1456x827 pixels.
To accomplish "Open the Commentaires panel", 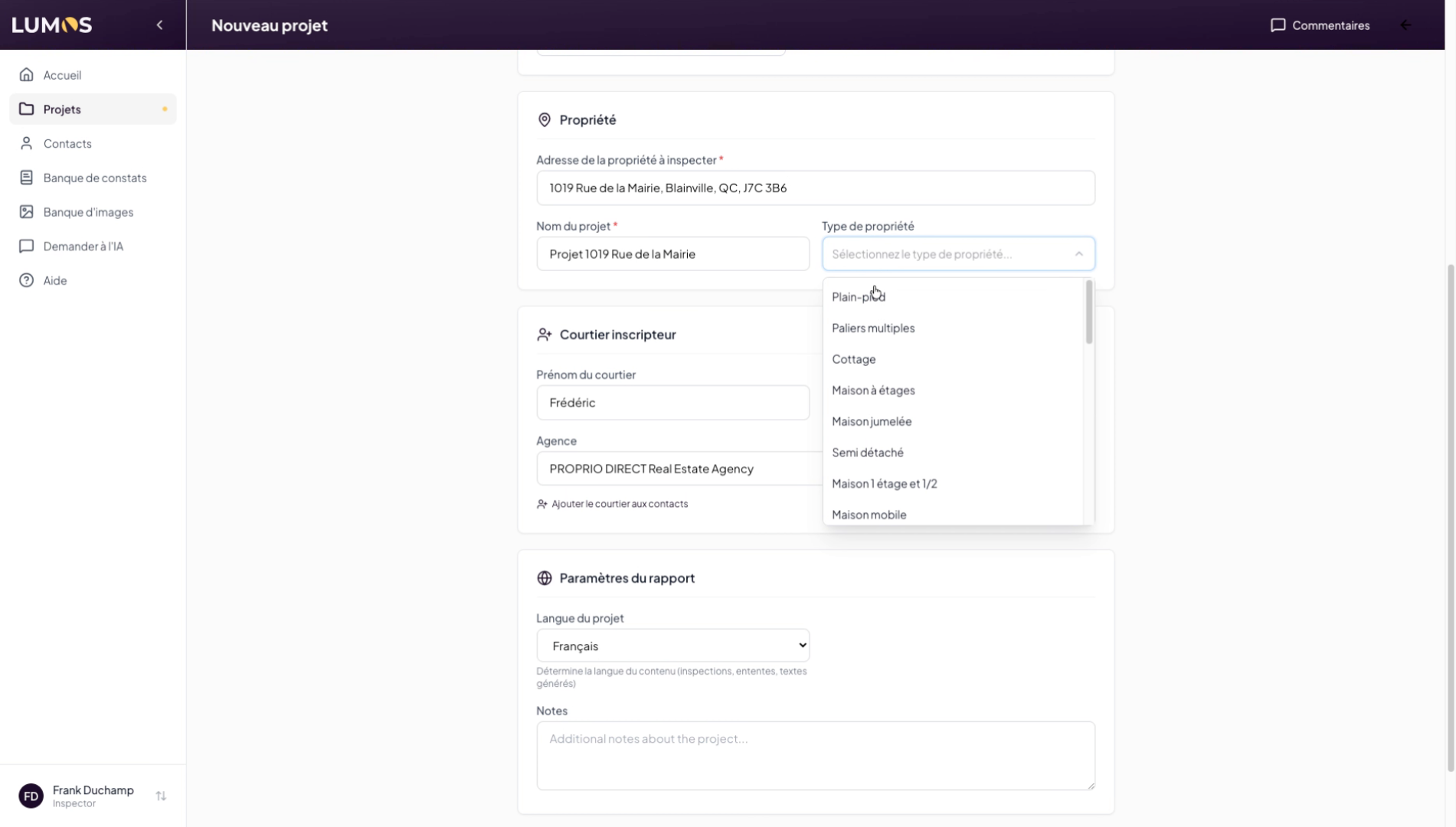I will point(1320,25).
